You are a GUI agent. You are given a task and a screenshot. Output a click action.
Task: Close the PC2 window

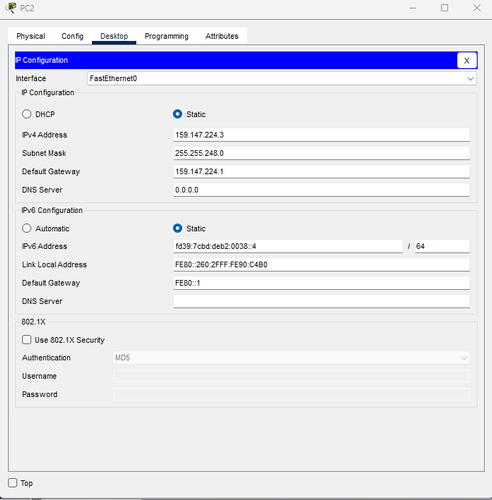(x=477, y=8)
